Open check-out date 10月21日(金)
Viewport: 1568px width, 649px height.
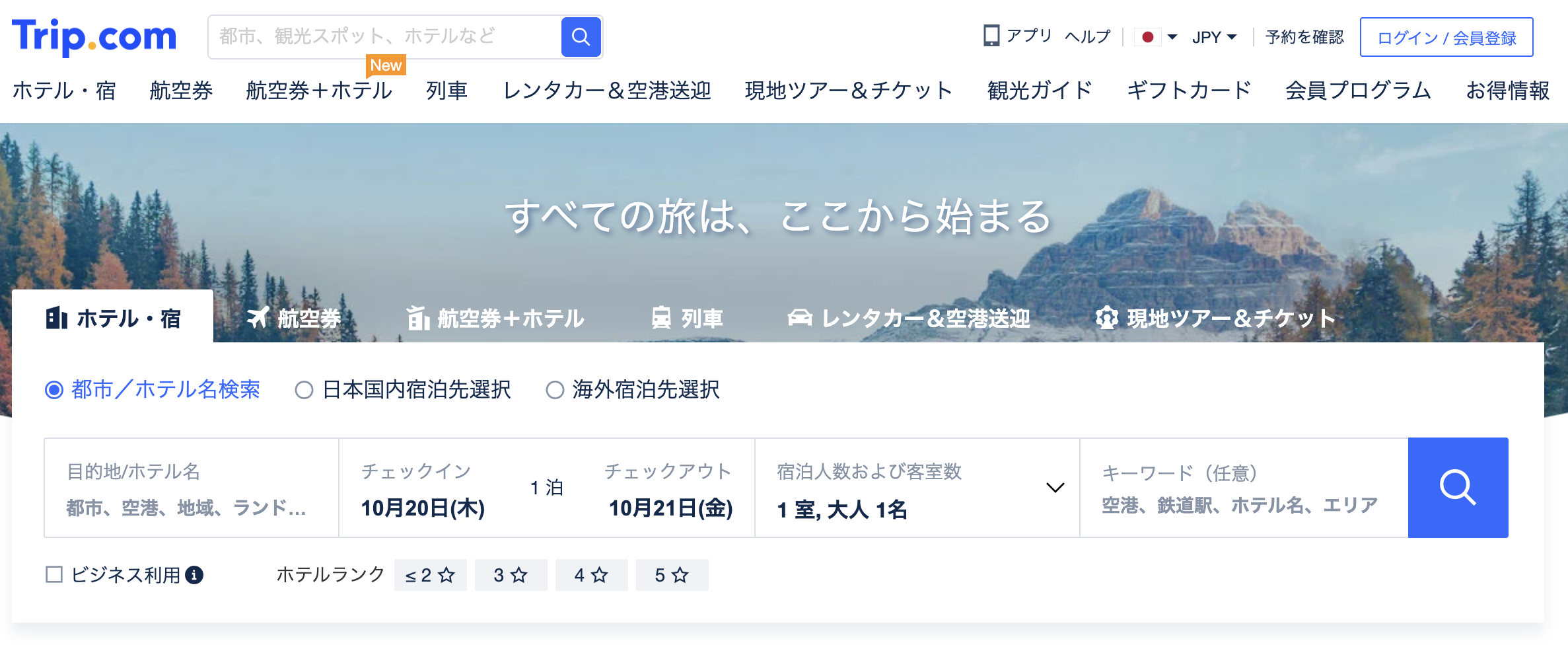[670, 508]
